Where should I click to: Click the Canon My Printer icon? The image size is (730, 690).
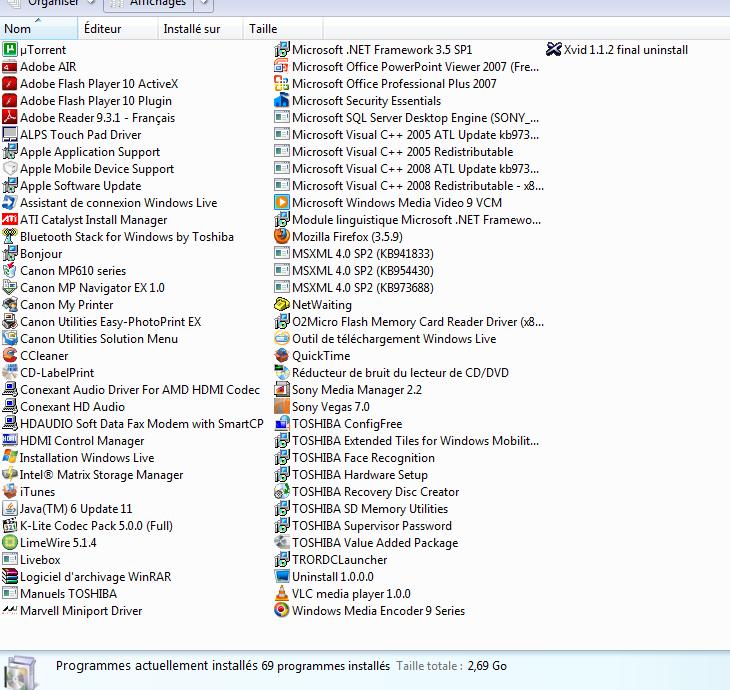point(10,304)
